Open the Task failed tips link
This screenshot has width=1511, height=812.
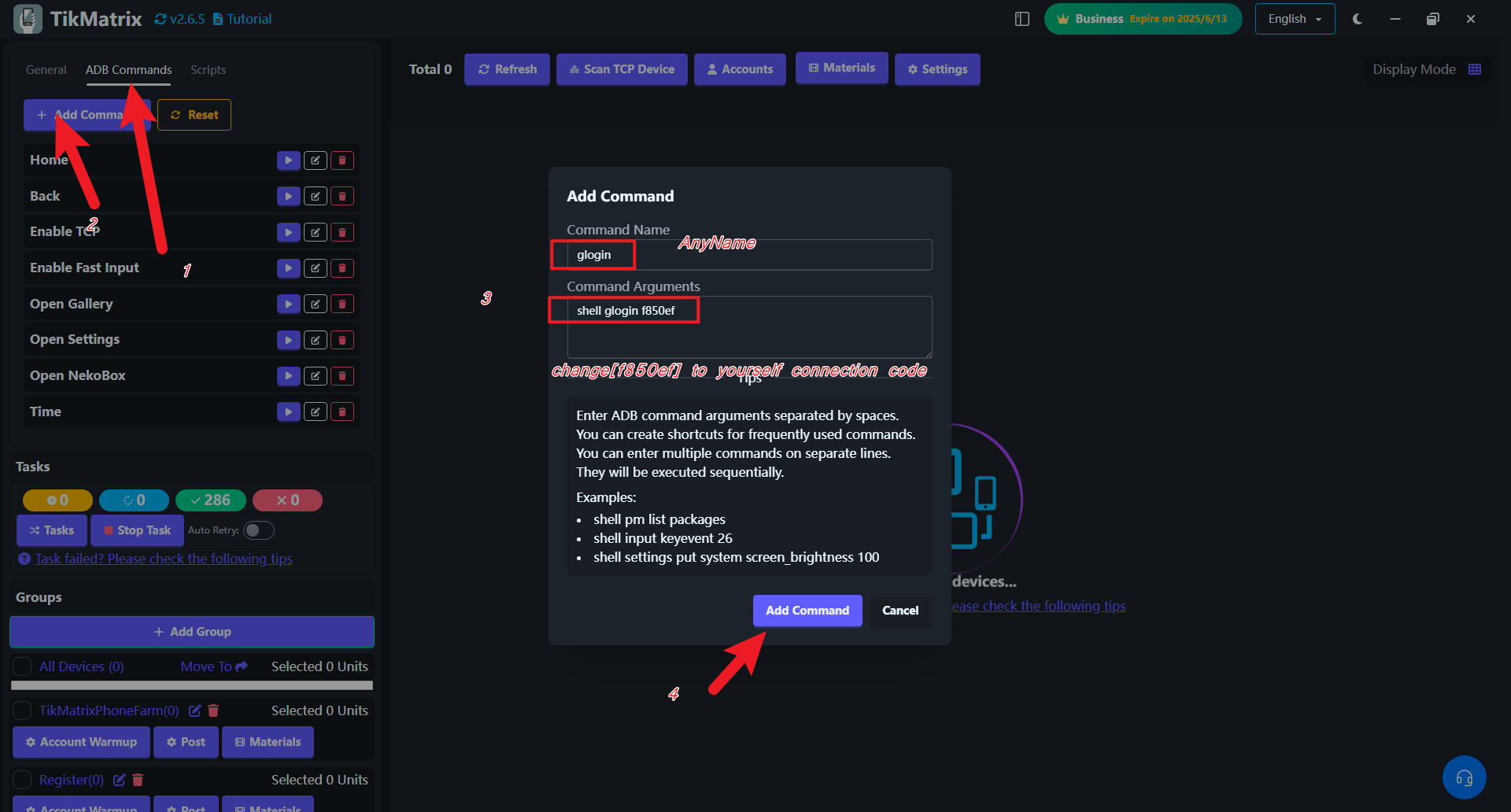[x=164, y=559]
